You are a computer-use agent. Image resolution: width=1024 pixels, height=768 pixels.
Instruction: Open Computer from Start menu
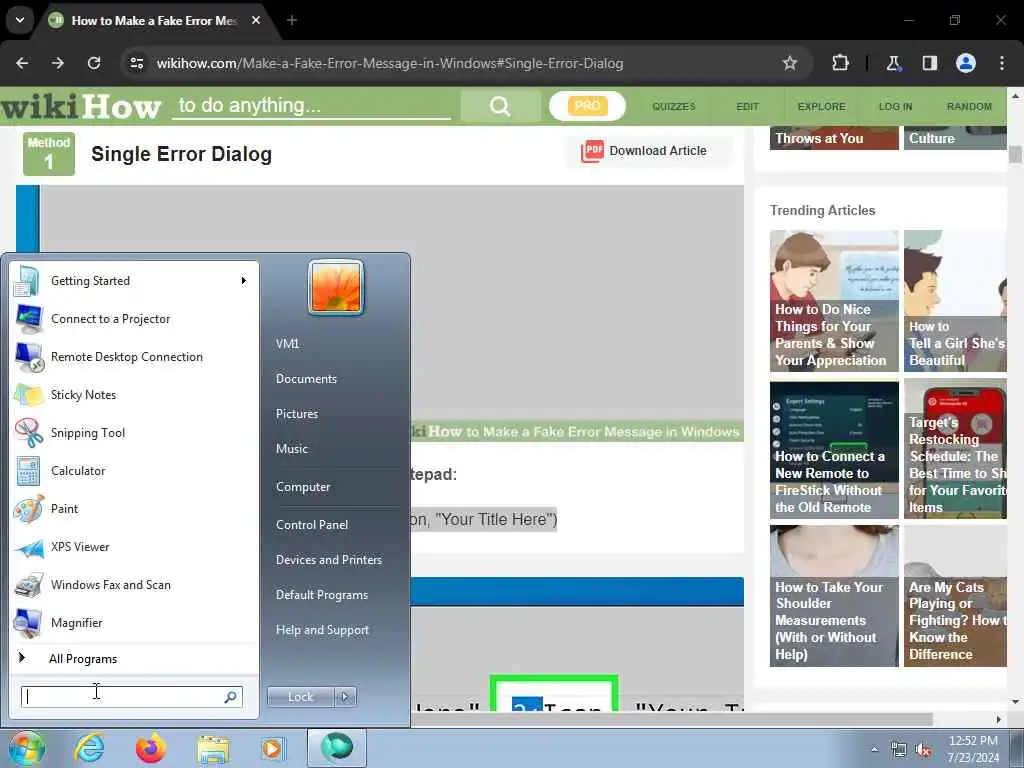coord(303,487)
